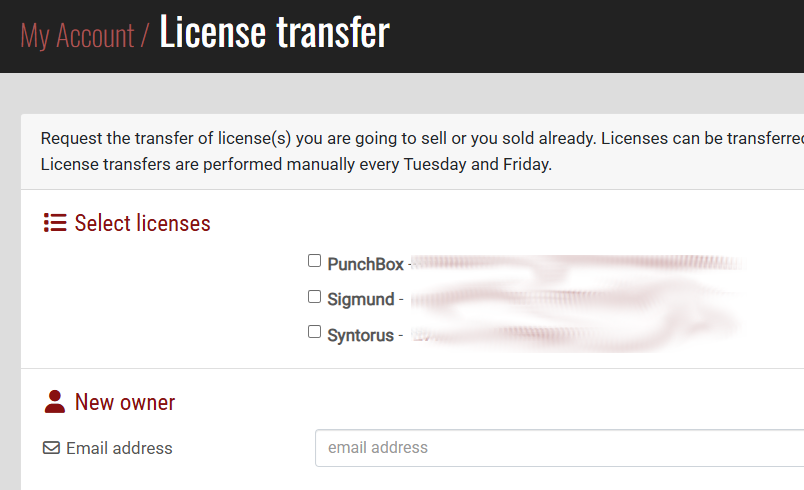Viewport: 804px width, 490px height.
Task: Check the Syntorus license checkbox
Action: (314, 332)
